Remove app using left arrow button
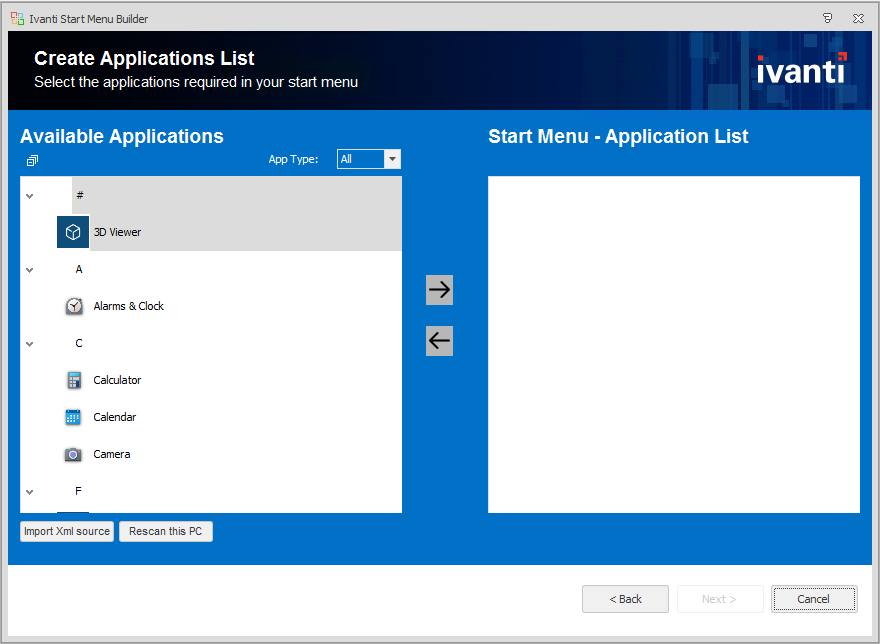 coord(439,341)
